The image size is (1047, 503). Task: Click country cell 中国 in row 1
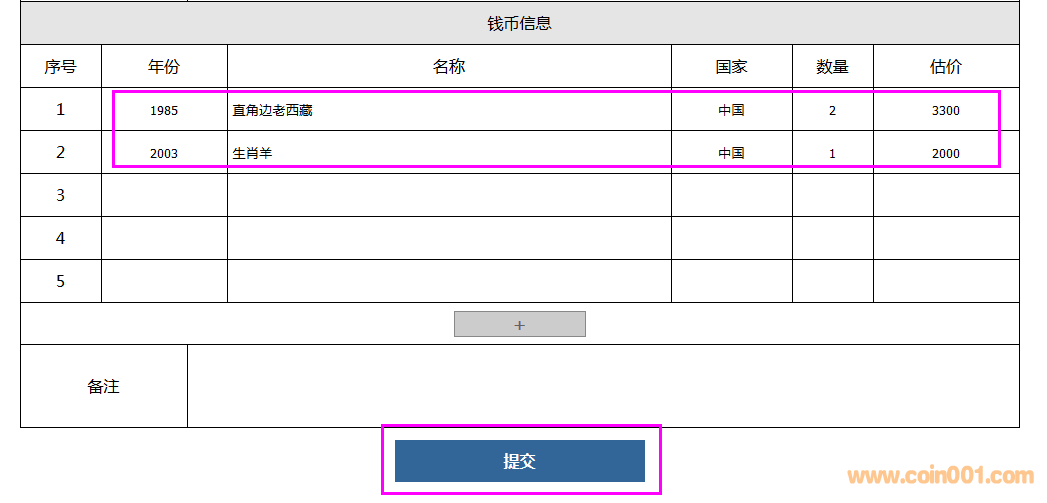point(731,110)
